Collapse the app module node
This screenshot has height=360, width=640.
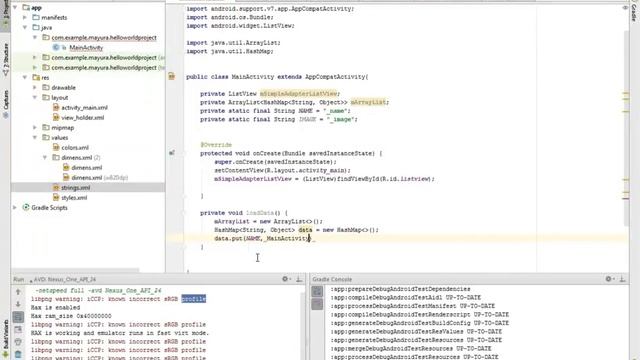[x=15, y=7]
